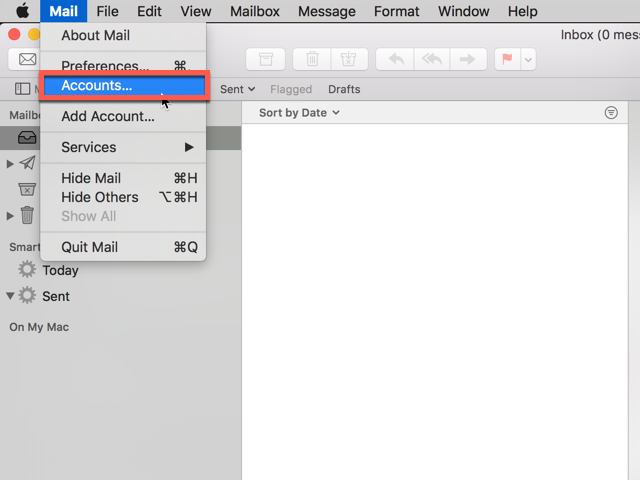Select Accounts… in the Mail menu
The height and width of the screenshot is (480, 640).
click(124, 85)
